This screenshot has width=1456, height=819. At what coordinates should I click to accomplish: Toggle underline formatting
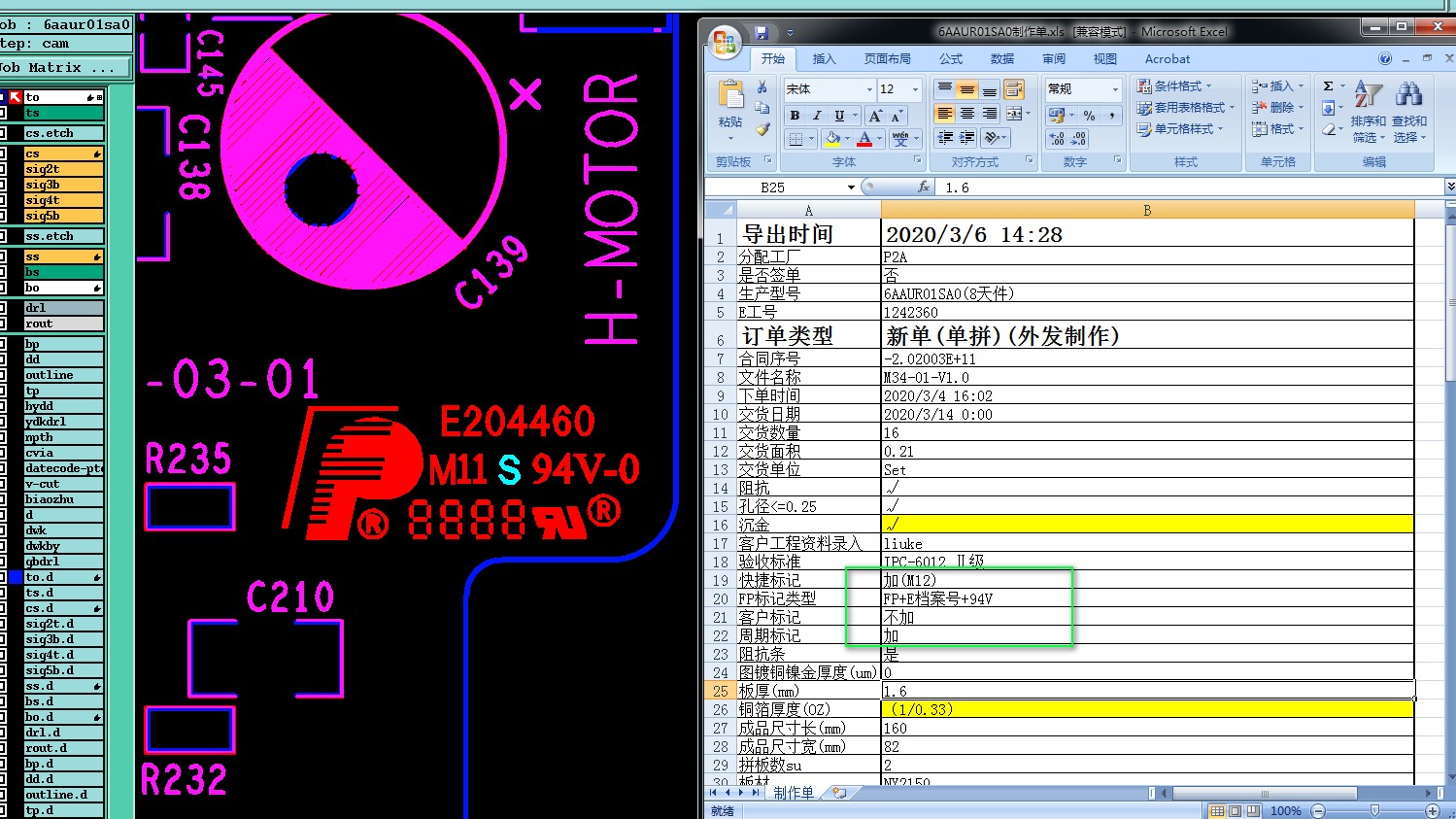click(x=839, y=116)
